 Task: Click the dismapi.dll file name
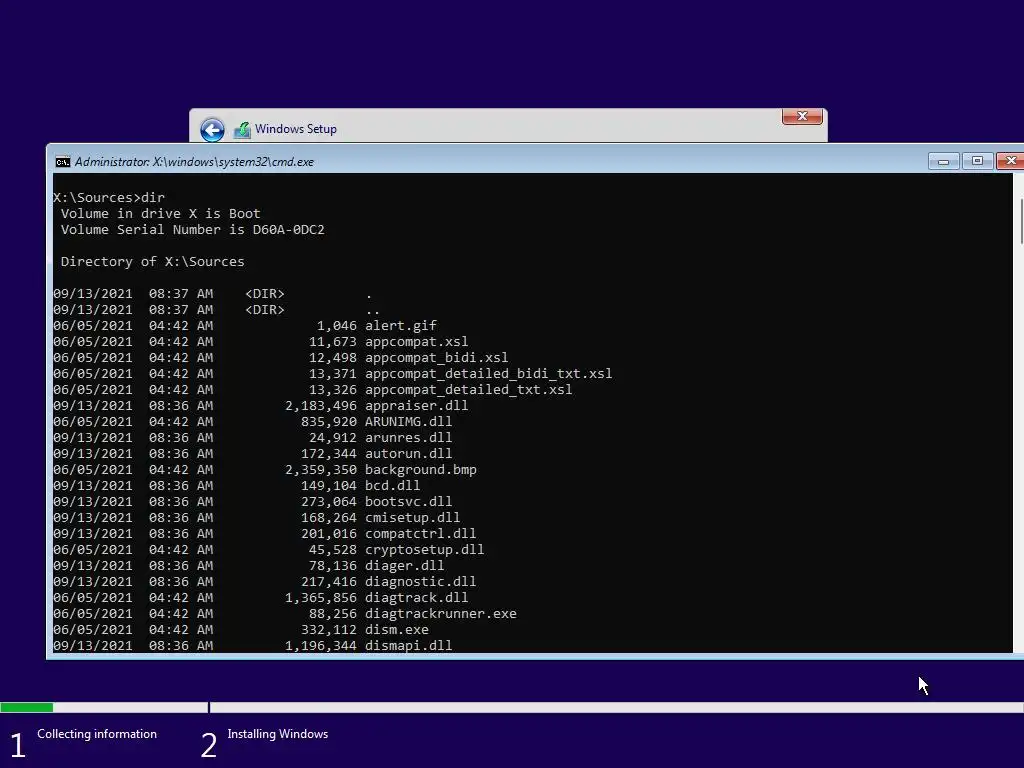(409, 646)
